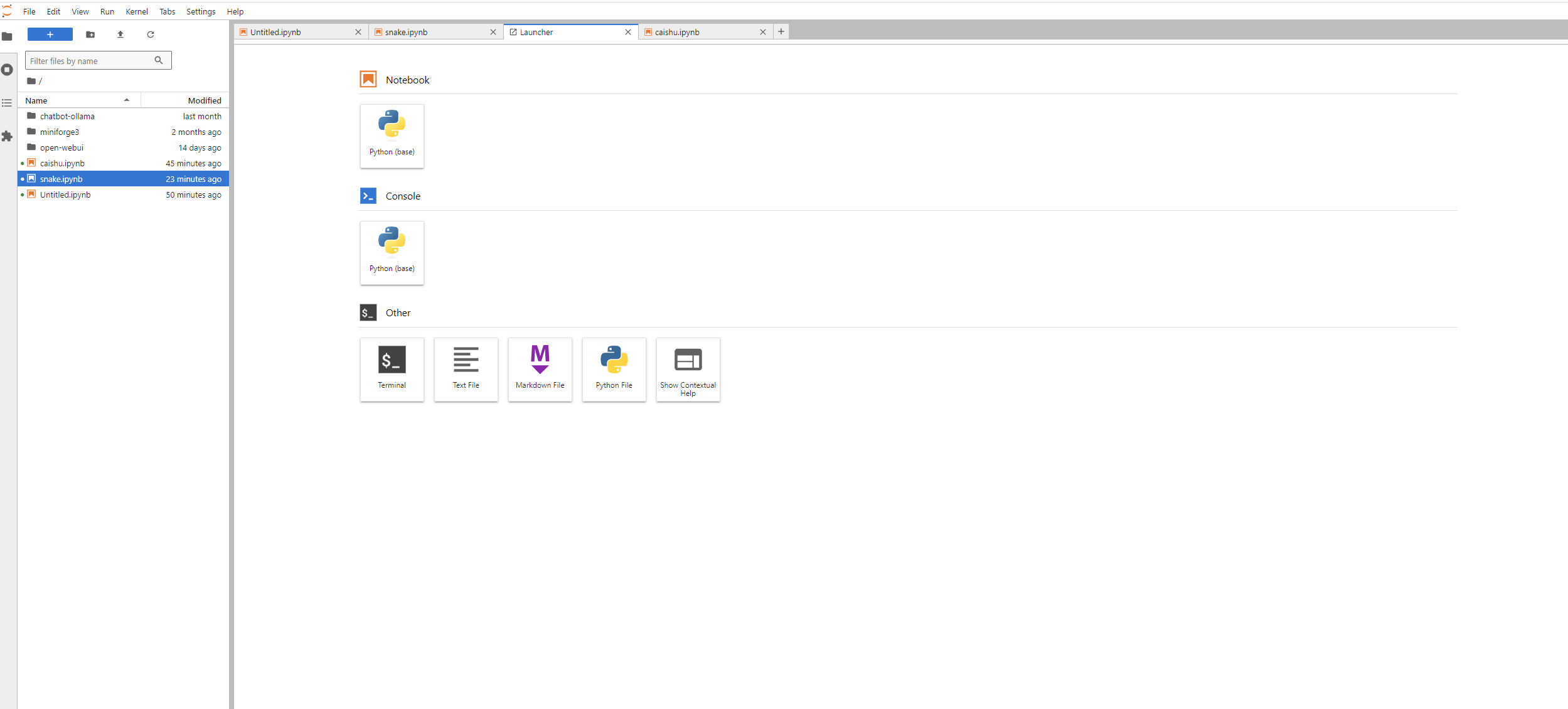Sort files by Name column

pos(75,100)
